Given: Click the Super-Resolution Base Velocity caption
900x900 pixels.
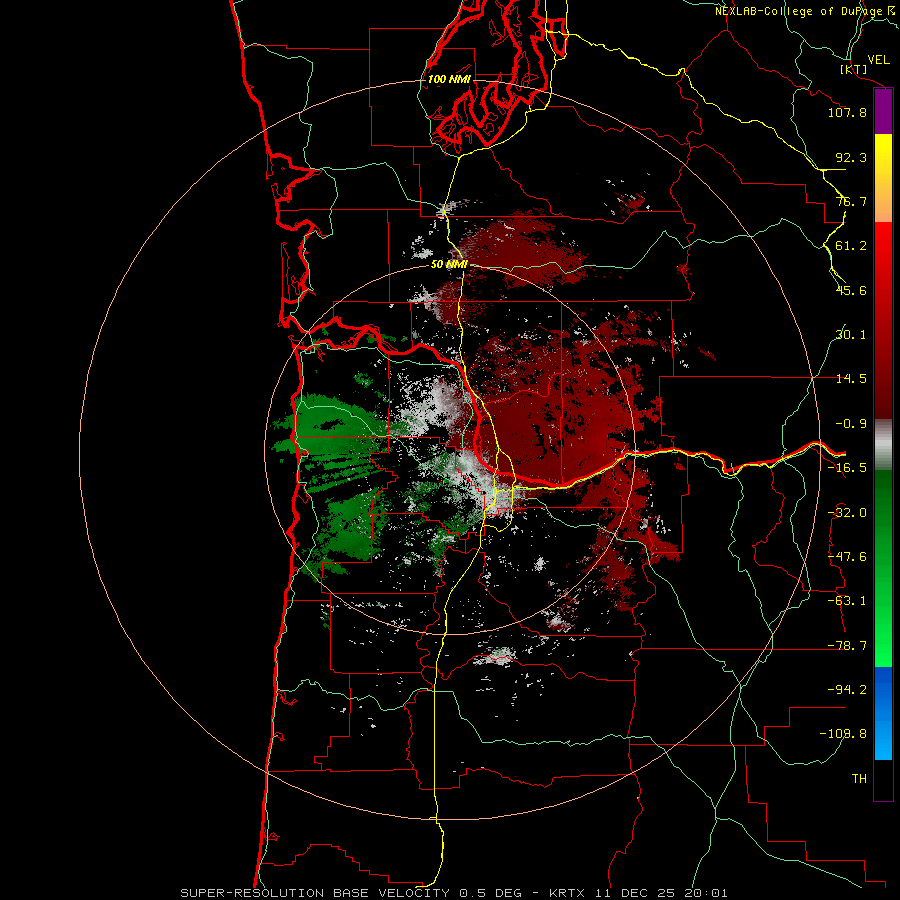Looking at the screenshot, I should tap(453, 893).
